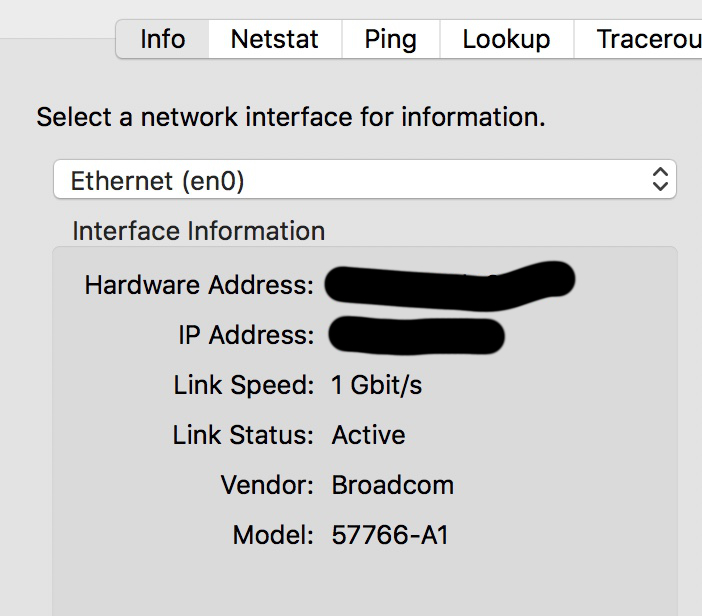Click the 'Select a network interface' instruction text
Screen dimensions: 702x616
(291, 117)
